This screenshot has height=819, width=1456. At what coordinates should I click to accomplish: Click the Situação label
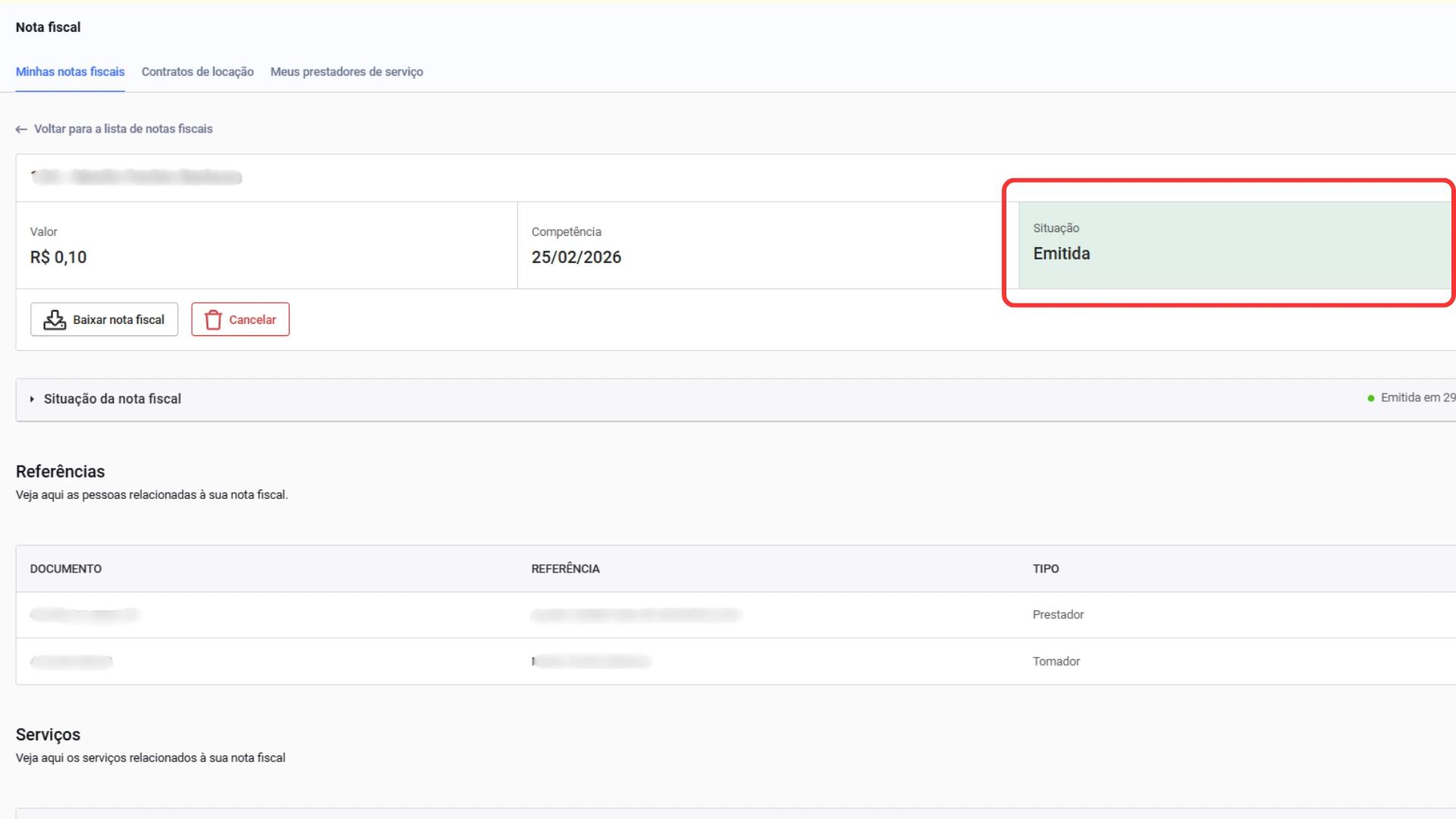(1056, 227)
